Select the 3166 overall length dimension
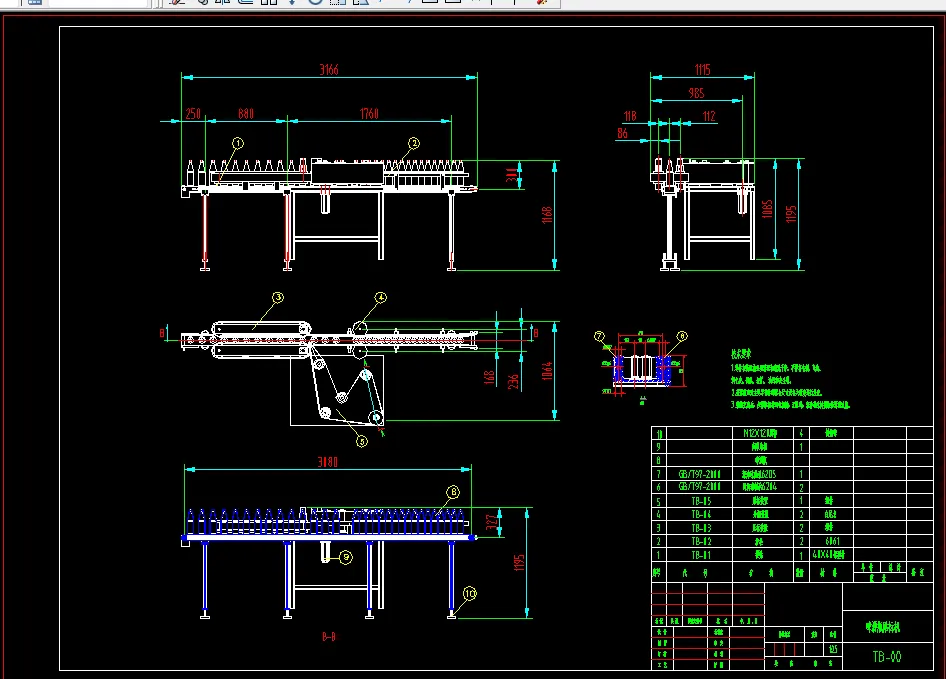The image size is (946, 679). tap(329, 69)
